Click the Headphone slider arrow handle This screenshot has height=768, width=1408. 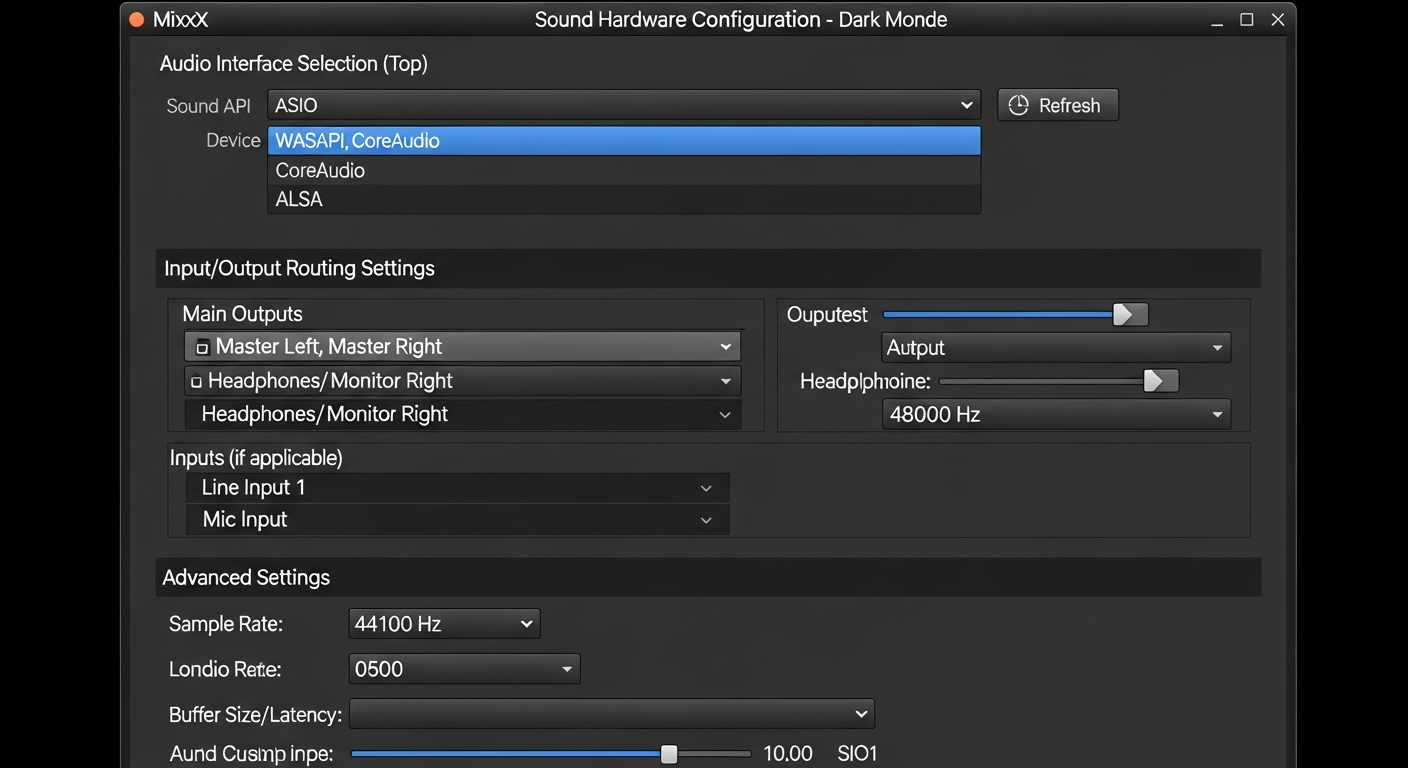pos(1161,380)
